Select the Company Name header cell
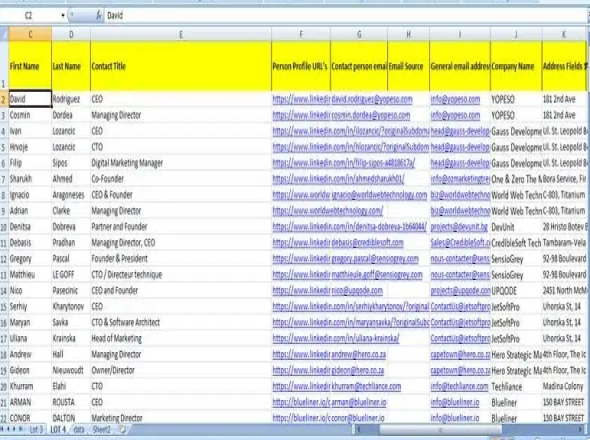 pyautogui.click(x=516, y=65)
